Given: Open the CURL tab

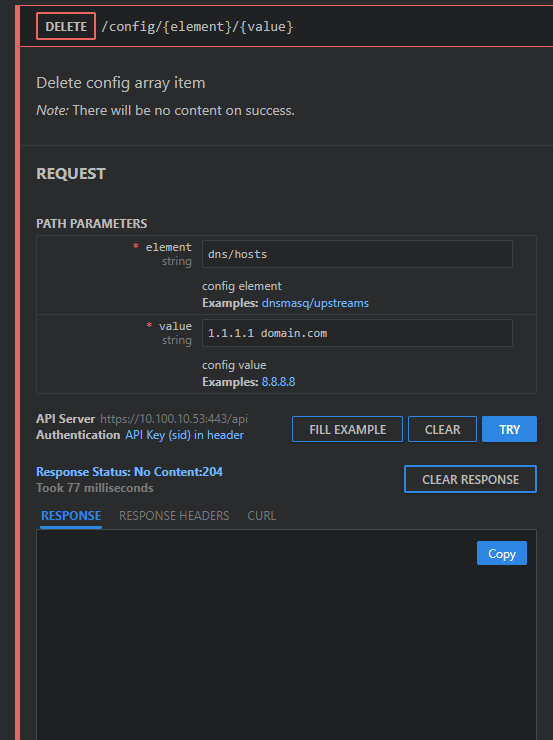Looking at the screenshot, I should point(261,516).
